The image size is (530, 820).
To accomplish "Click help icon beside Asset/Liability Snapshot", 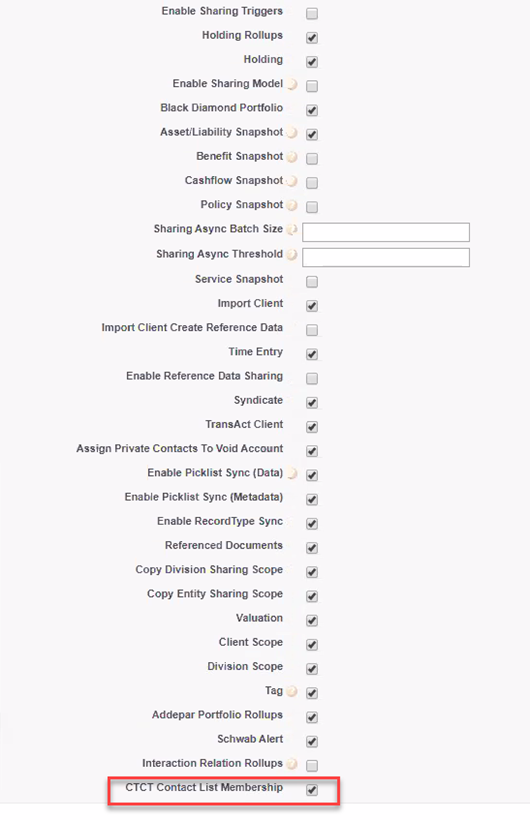I will point(292,133).
